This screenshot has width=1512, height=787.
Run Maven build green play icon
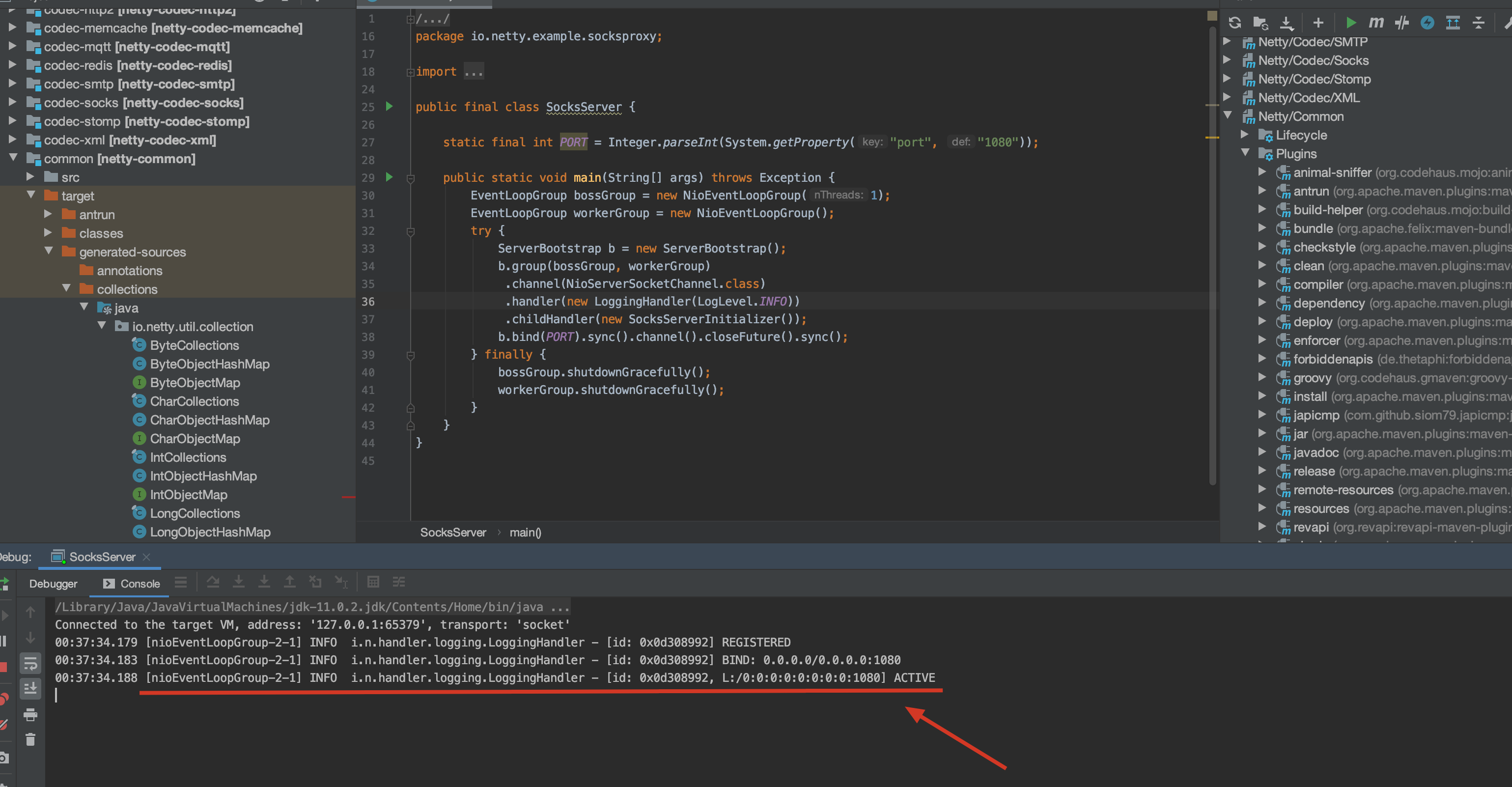click(x=1350, y=23)
